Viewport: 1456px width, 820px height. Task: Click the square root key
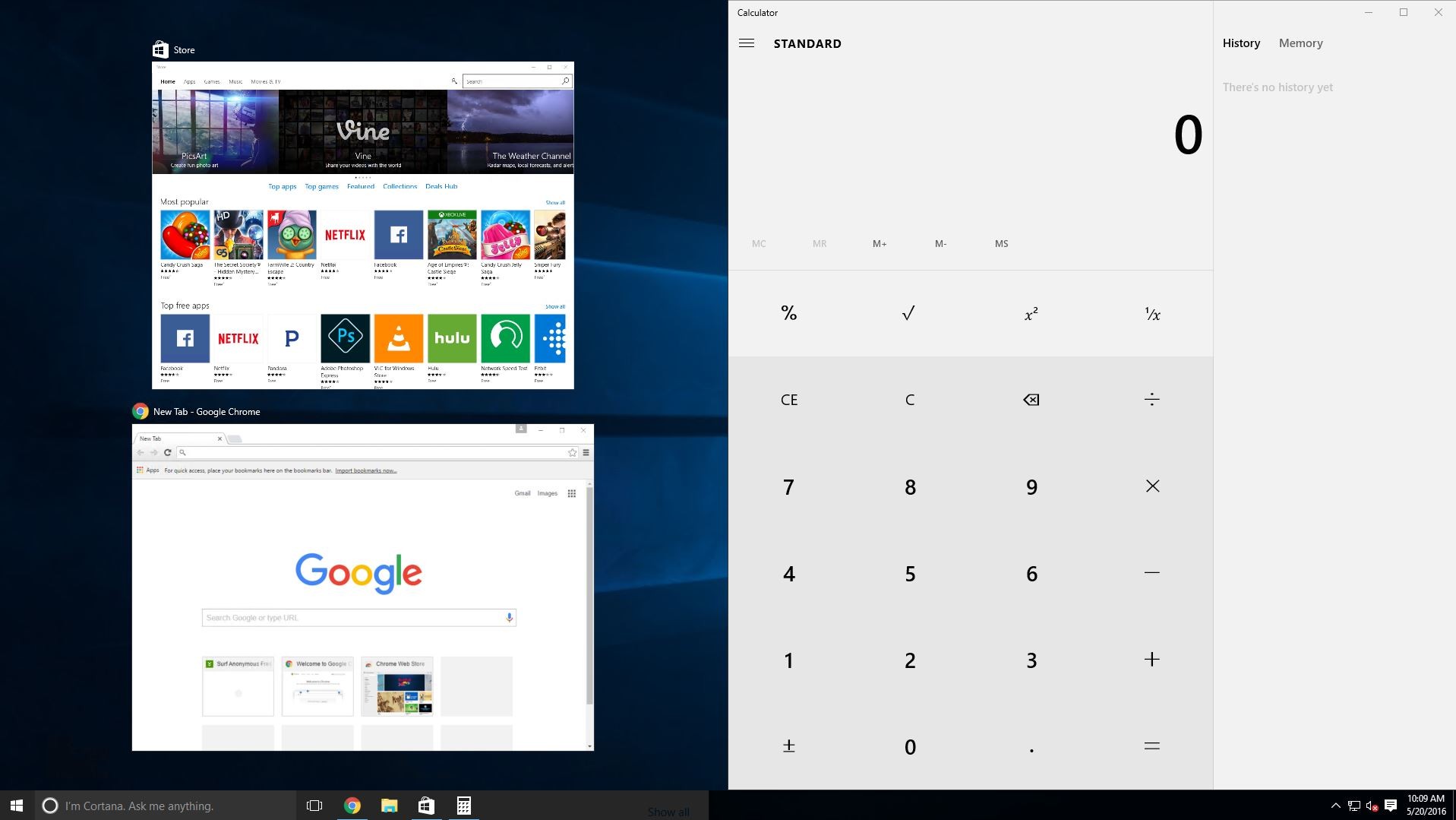[x=909, y=313]
